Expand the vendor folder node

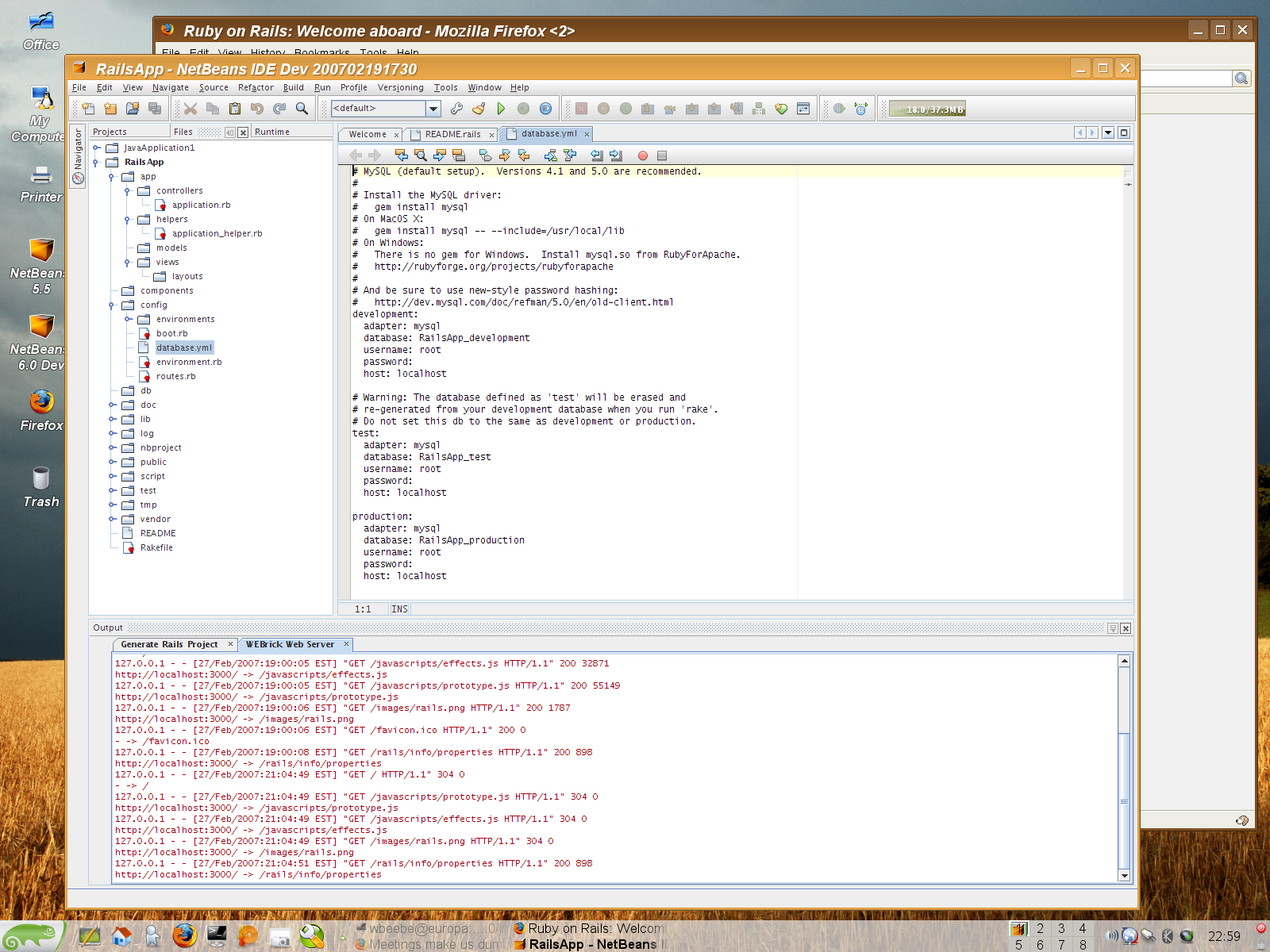click(112, 519)
